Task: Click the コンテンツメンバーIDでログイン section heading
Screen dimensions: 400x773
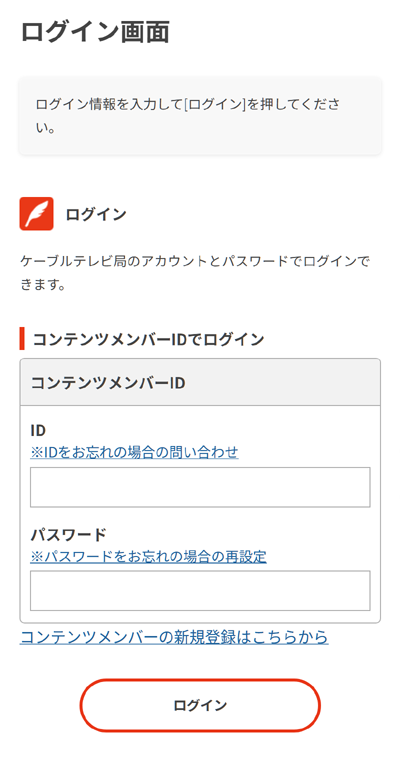Action: click(148, 339)
